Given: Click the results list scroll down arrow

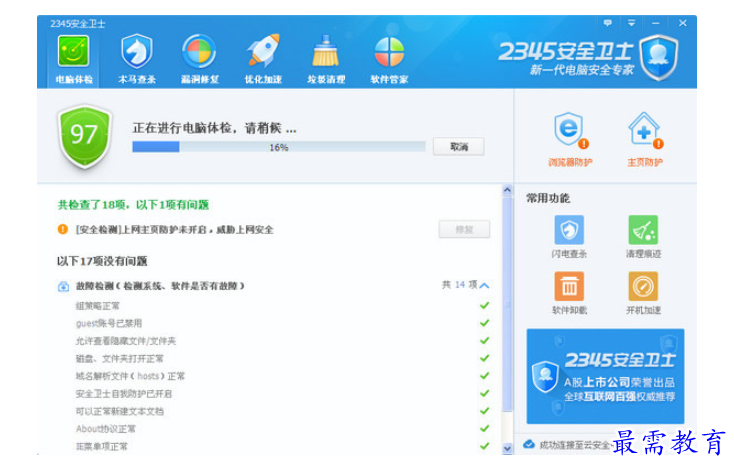Looking at the screenshot, I should 507,448.
